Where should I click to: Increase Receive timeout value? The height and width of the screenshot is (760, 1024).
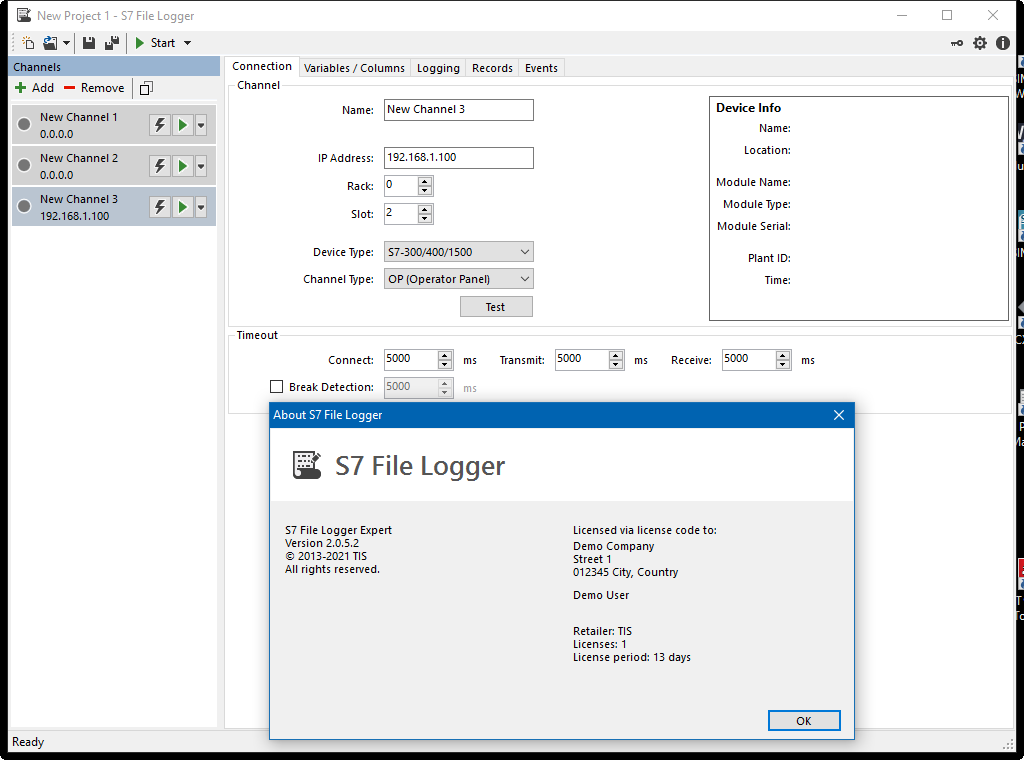click(783, 355)
